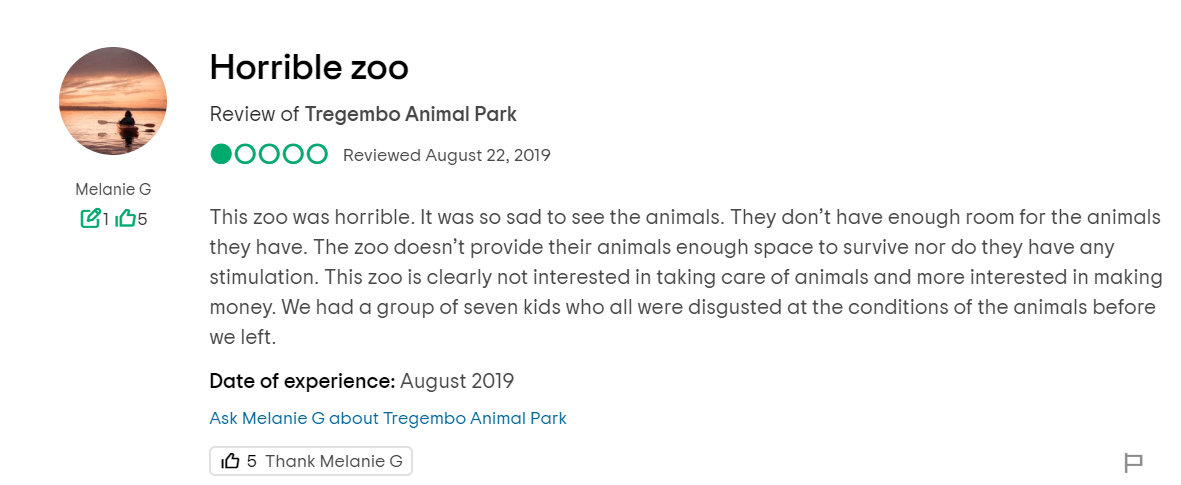Click the thumbs-up icon inside the Thank button
Image resolution: width=1181 pixels, height=485 pixels.
tap(231, 461)
